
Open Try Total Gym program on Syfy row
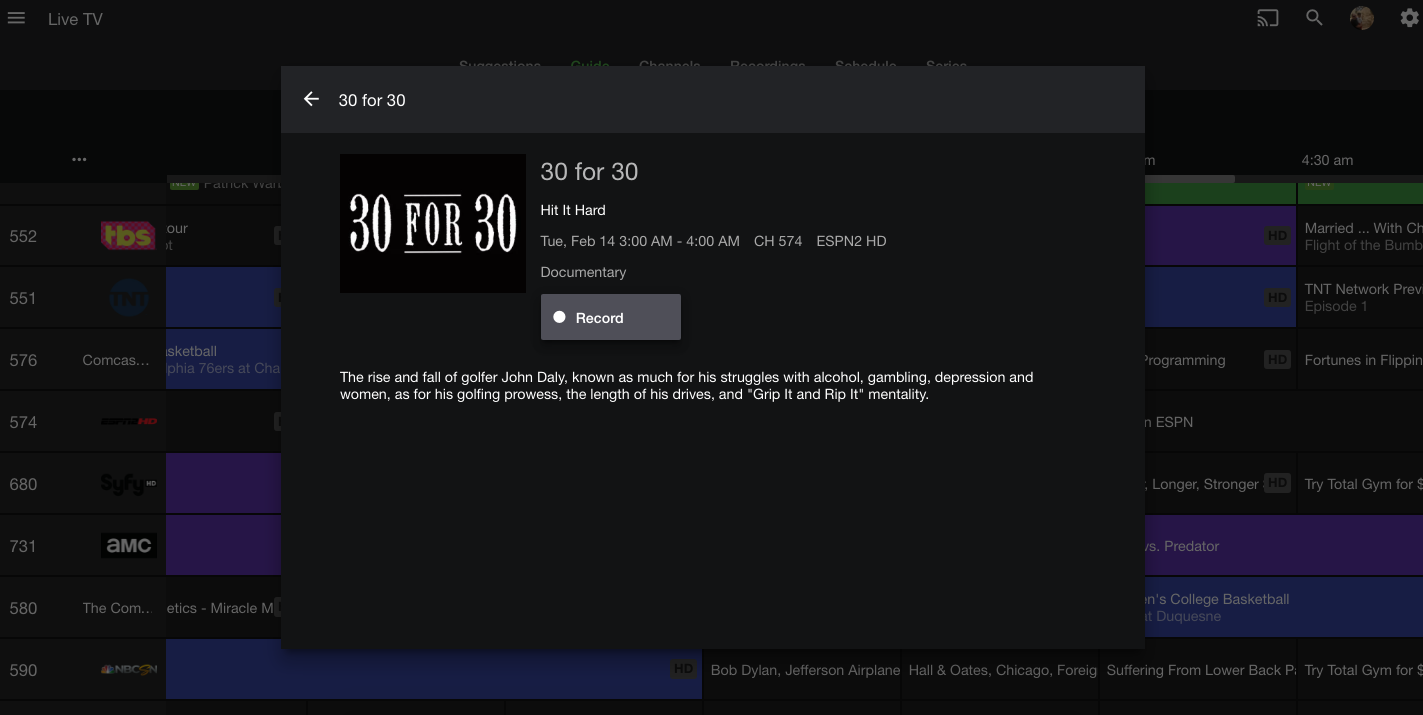pos(1360,484)
